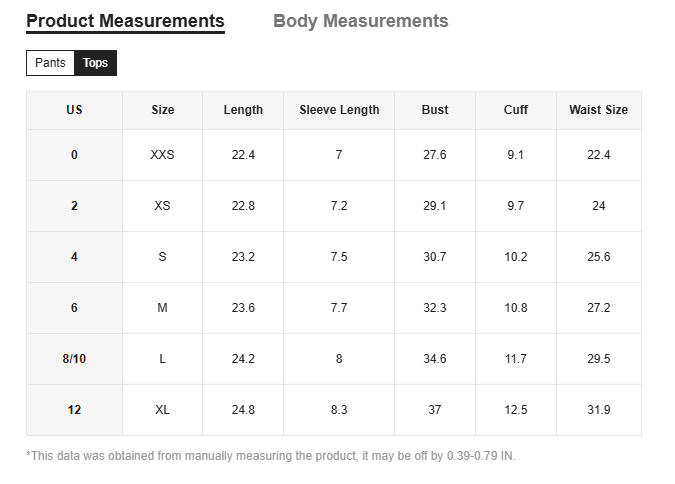Open the Body Measurements tab

coord(360,21)
